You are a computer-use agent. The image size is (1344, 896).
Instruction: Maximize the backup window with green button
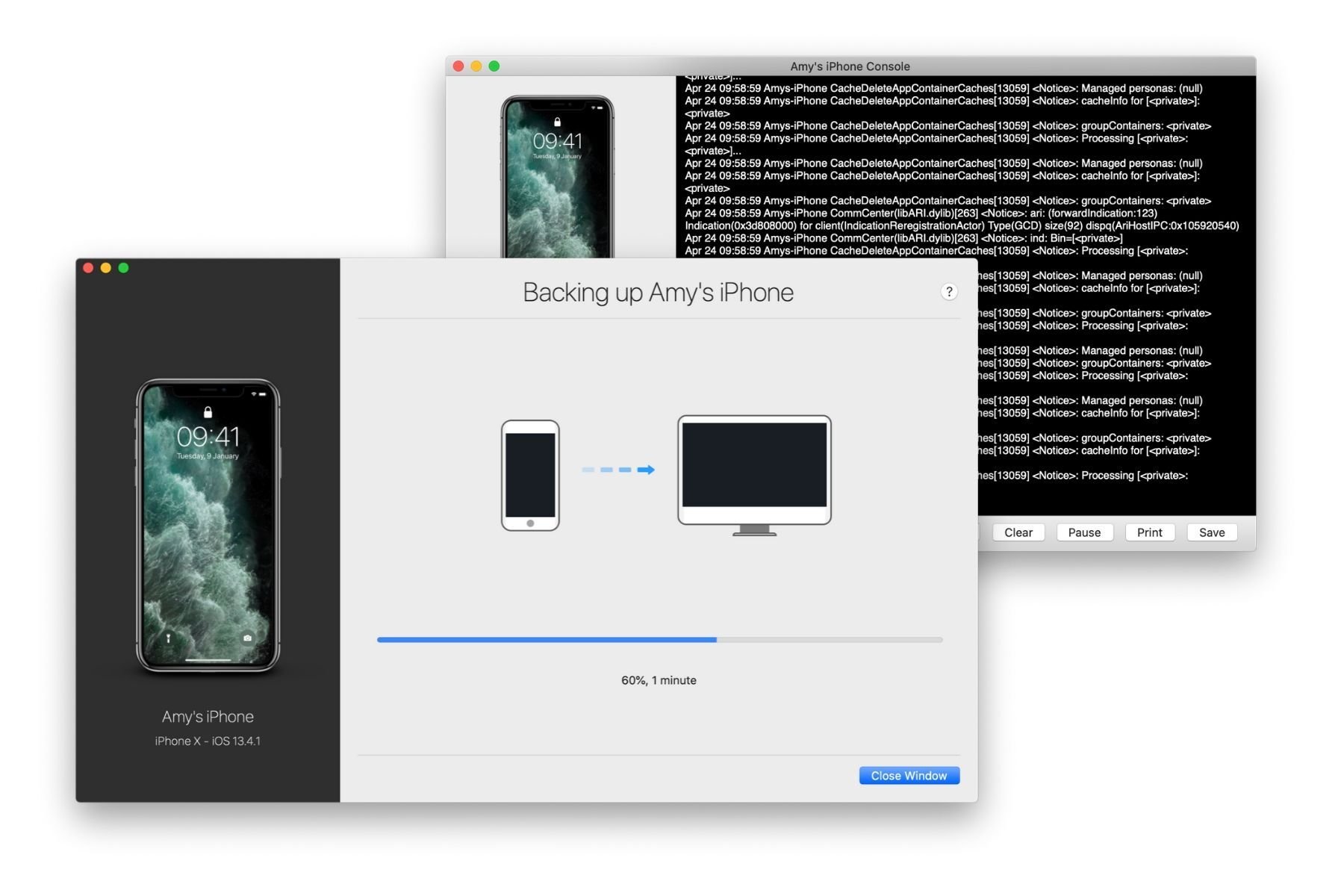[124, 268]
